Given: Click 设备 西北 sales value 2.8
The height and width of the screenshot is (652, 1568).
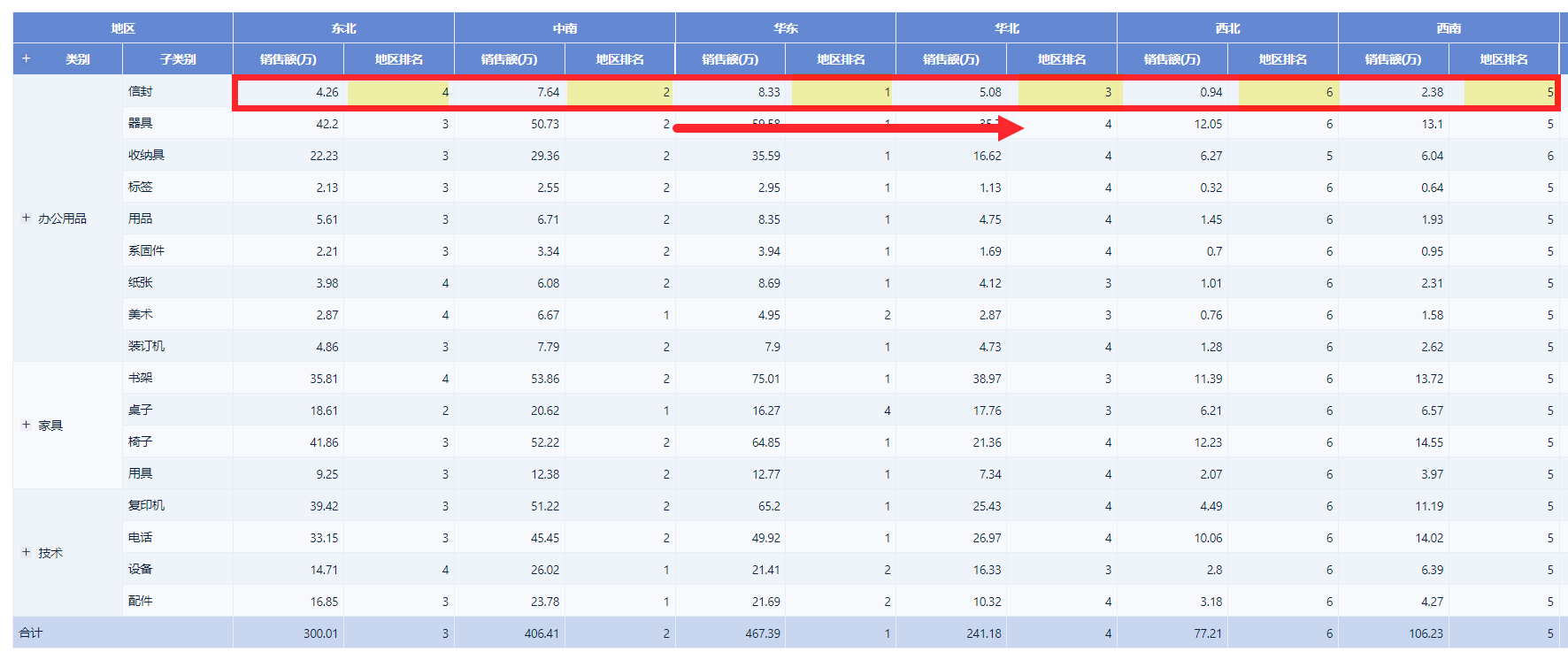Looking at the screenshot, I should coord(1214,570).
